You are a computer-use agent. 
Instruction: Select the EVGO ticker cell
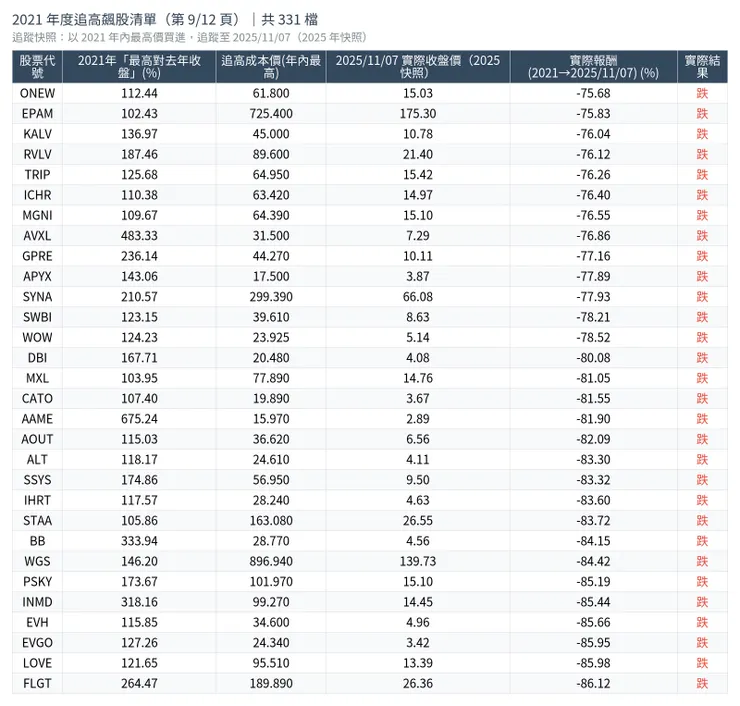pyautogui.click(x=37, y=643)
